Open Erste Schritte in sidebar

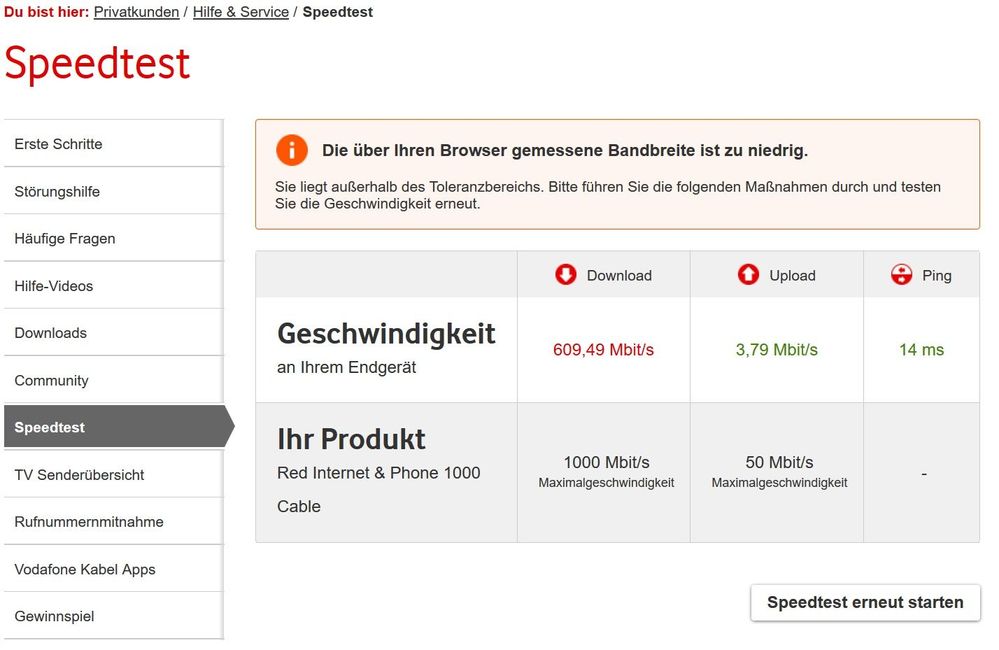pos(58,144)
